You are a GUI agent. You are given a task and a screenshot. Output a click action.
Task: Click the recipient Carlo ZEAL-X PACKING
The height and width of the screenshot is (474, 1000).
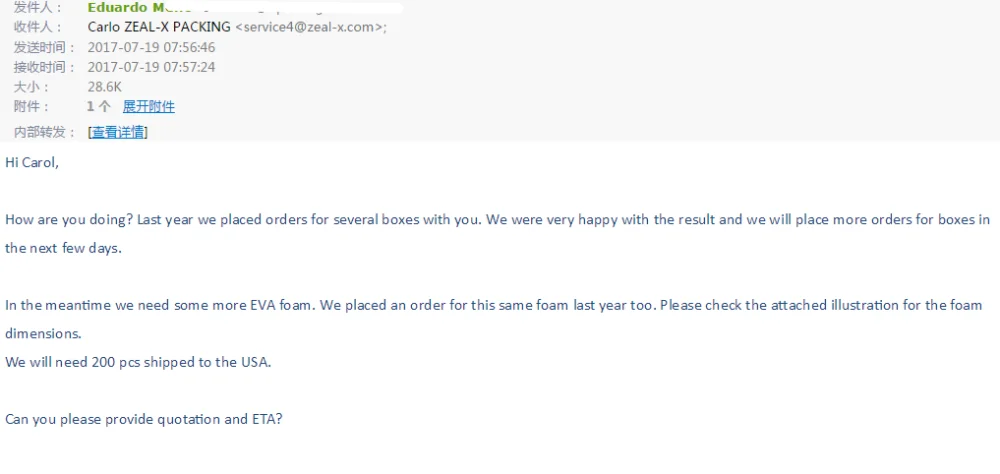(x=159, y=27)
